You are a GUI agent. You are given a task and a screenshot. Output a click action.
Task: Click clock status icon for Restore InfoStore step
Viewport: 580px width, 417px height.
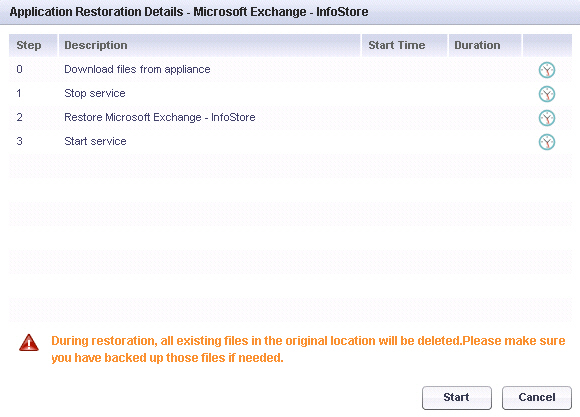[x=547, y=118]
